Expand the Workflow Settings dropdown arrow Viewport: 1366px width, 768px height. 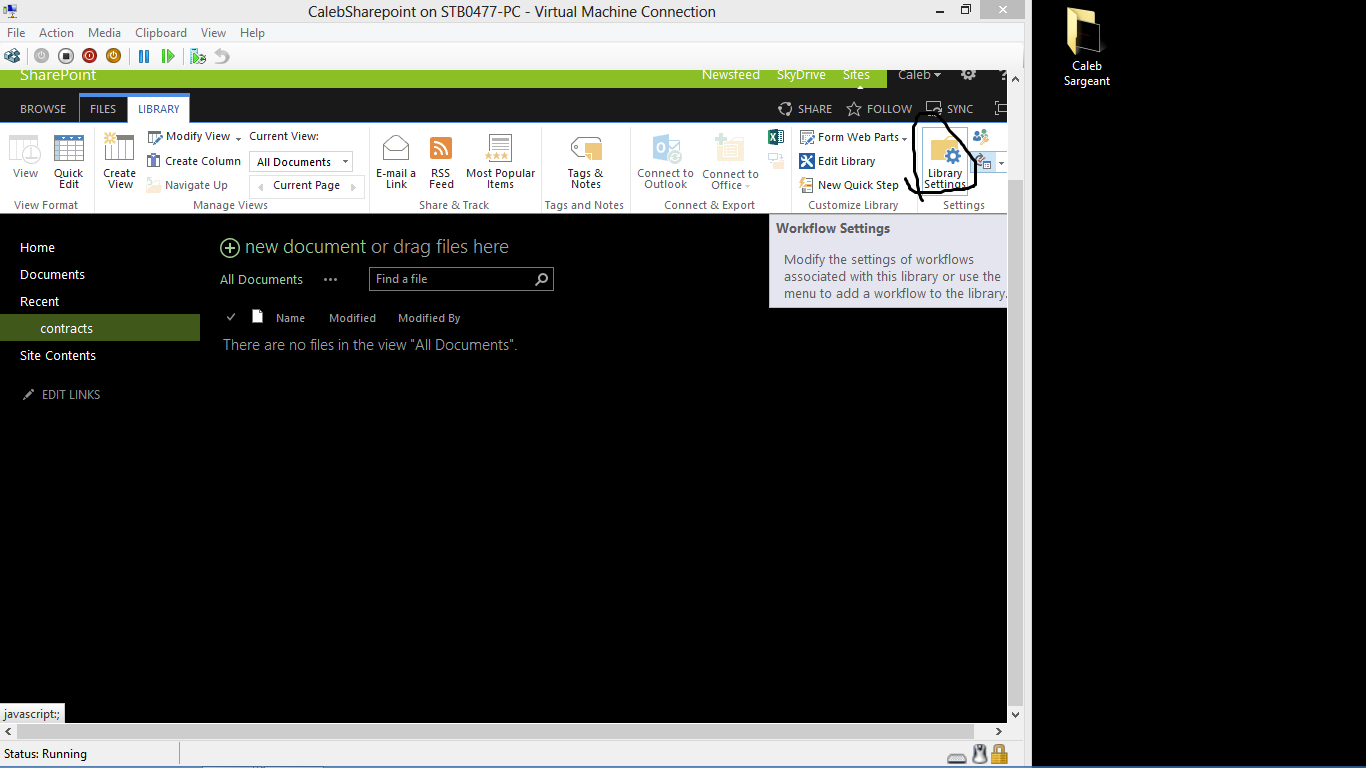(1000, 163)
